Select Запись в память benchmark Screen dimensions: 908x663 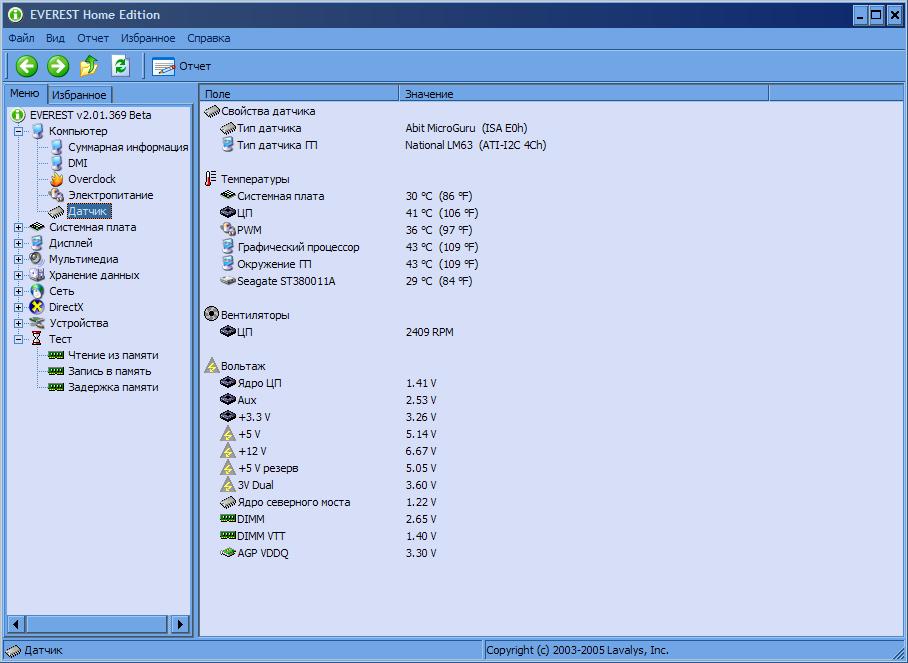pyautogui.click(x=109, y=371)
